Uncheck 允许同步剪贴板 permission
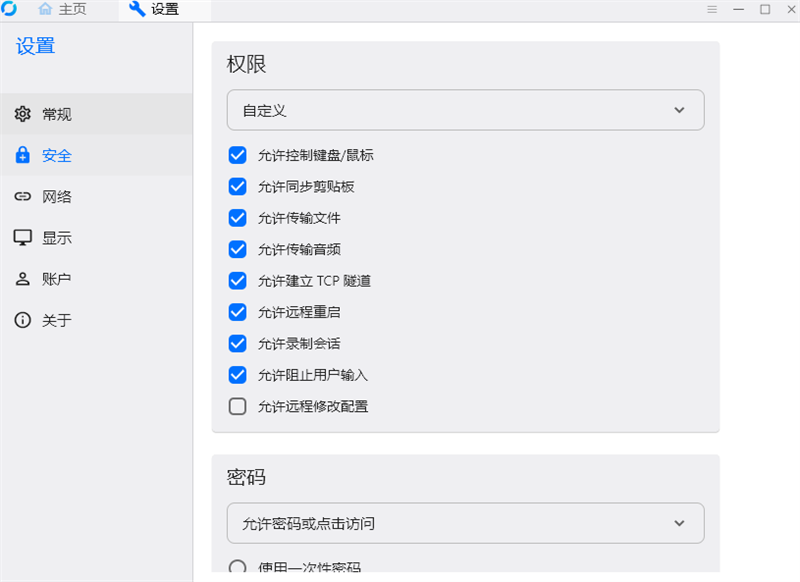This screenshot has width=800, height=582. (237, 186)
